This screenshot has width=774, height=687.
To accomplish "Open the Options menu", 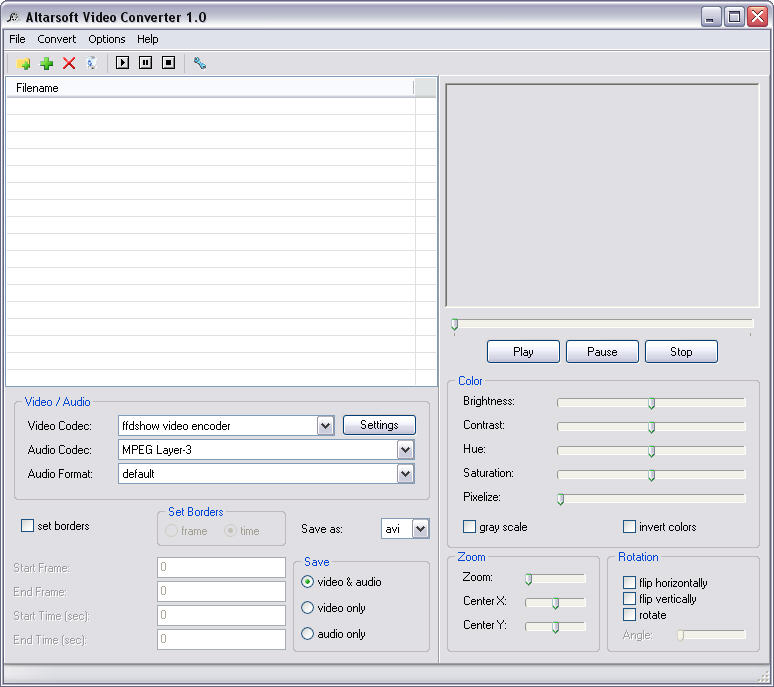I will 107,39.
